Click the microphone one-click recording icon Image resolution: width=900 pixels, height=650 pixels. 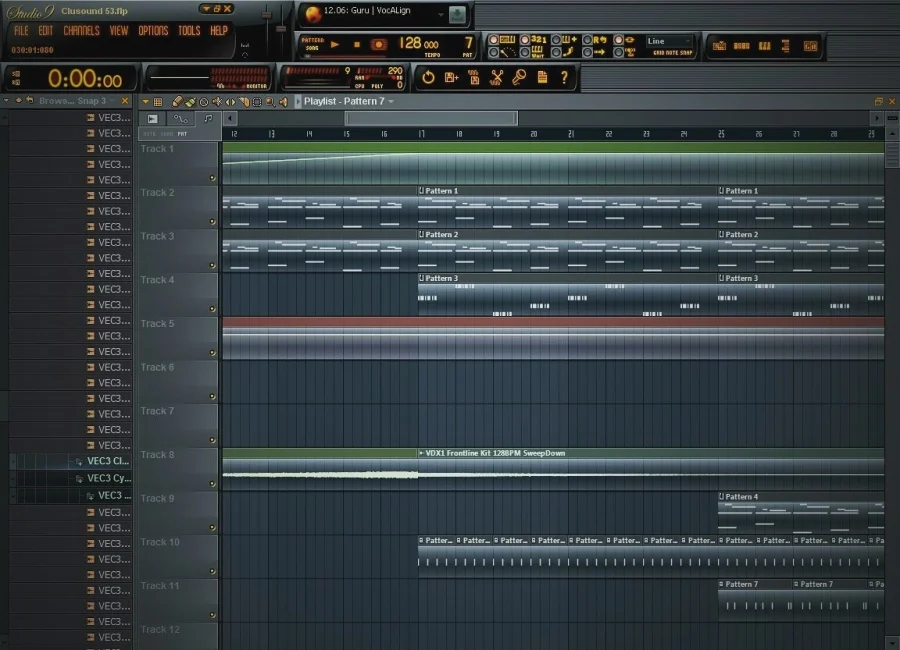tap(519, 77)
